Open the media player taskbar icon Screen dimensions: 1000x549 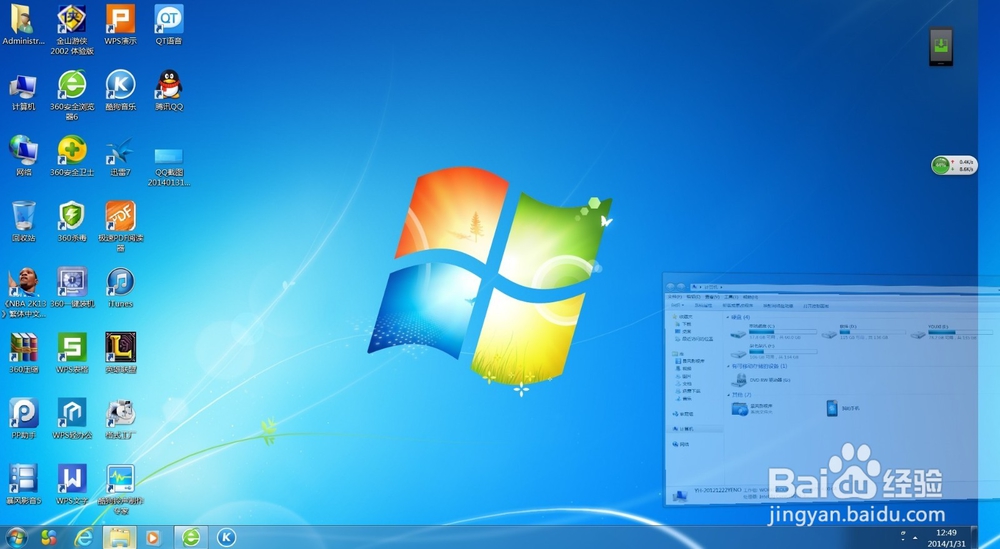153,538
